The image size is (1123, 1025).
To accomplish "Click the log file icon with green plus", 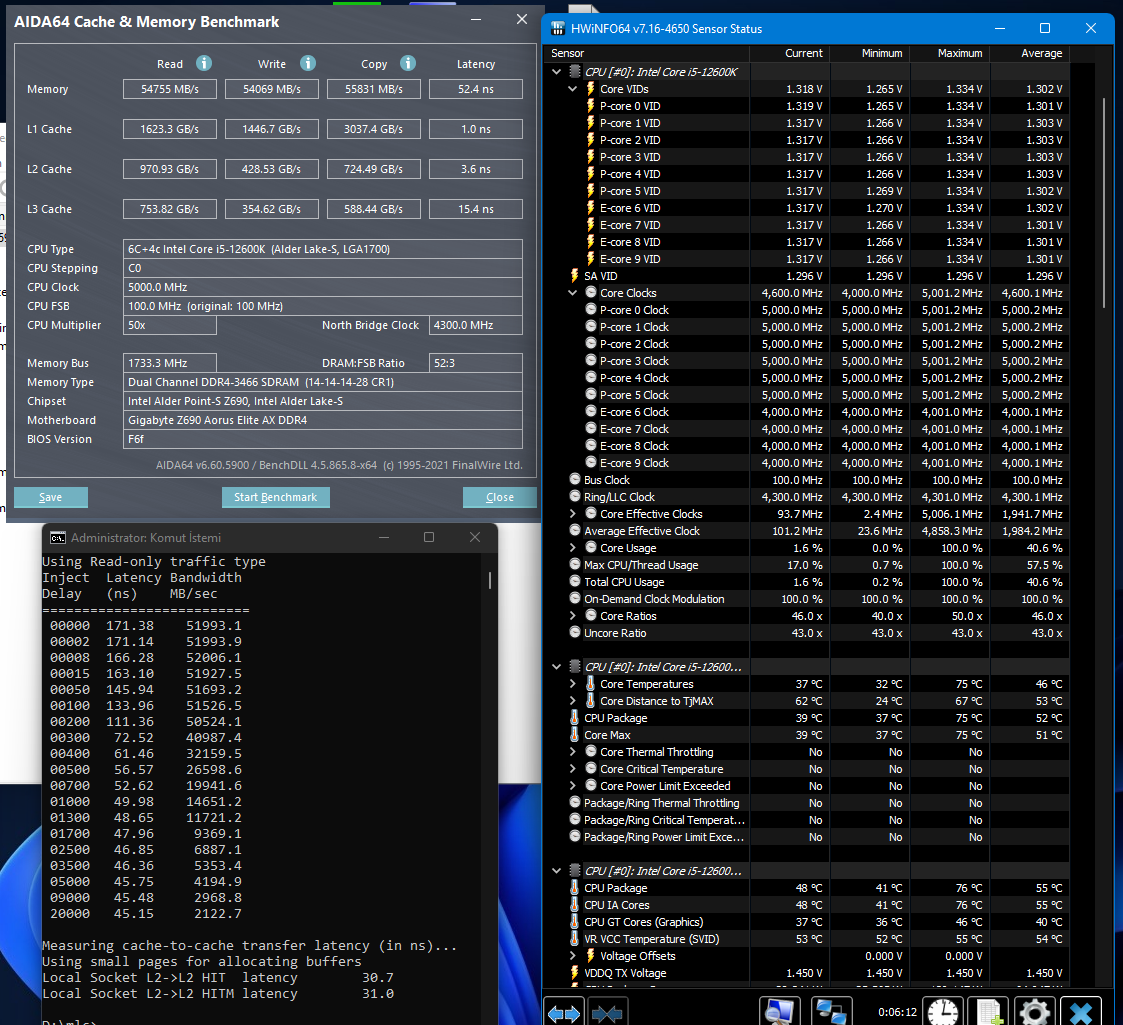I will click(989, 1012).
